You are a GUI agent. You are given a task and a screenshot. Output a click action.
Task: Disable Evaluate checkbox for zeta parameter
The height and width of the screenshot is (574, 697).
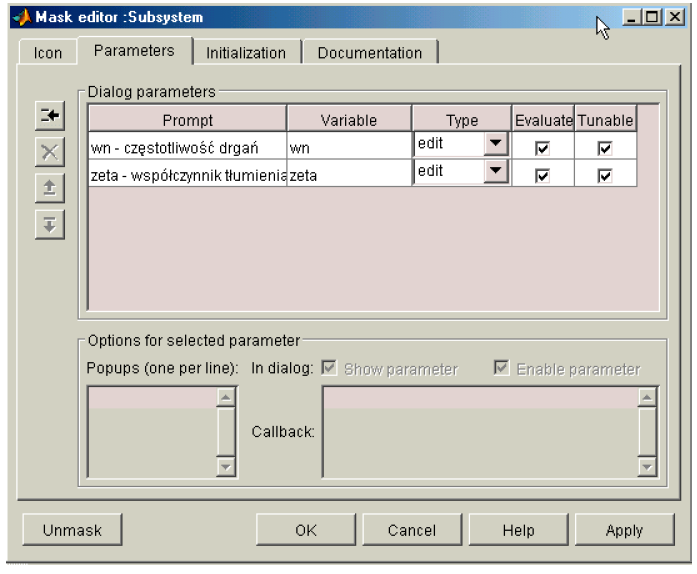click(x=542, y=175)
